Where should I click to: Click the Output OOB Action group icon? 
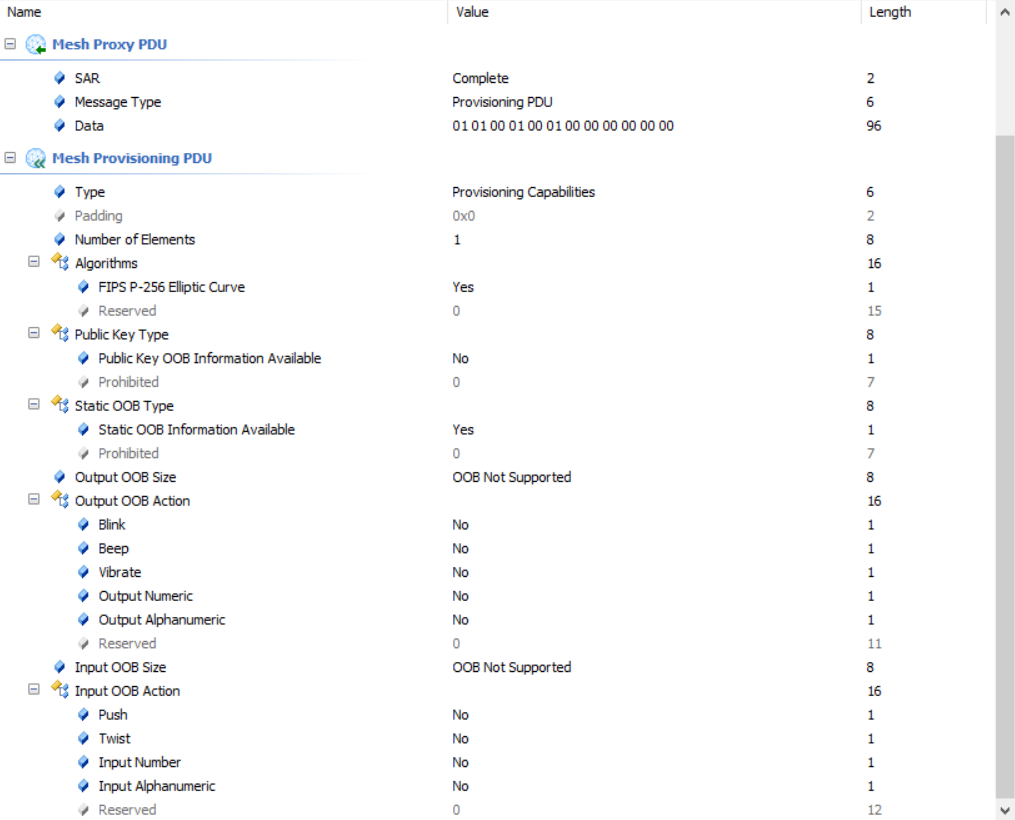60,501
